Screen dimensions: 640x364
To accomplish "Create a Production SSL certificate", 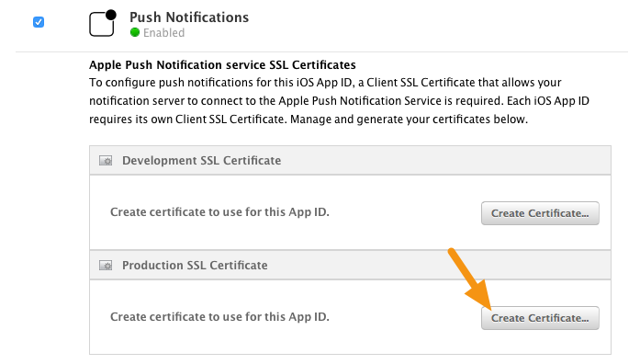I will pyautogui.click(x=540, y=318).
